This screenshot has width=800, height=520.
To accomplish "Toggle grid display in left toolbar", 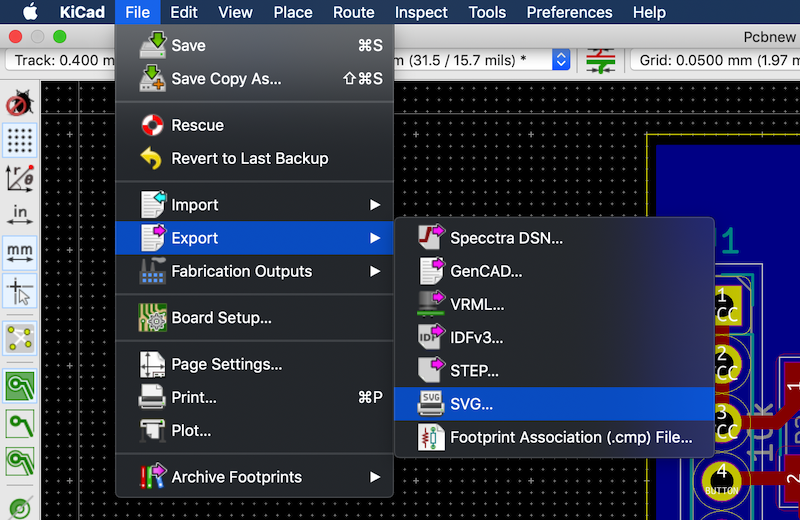I will click(x=20, y=140).
